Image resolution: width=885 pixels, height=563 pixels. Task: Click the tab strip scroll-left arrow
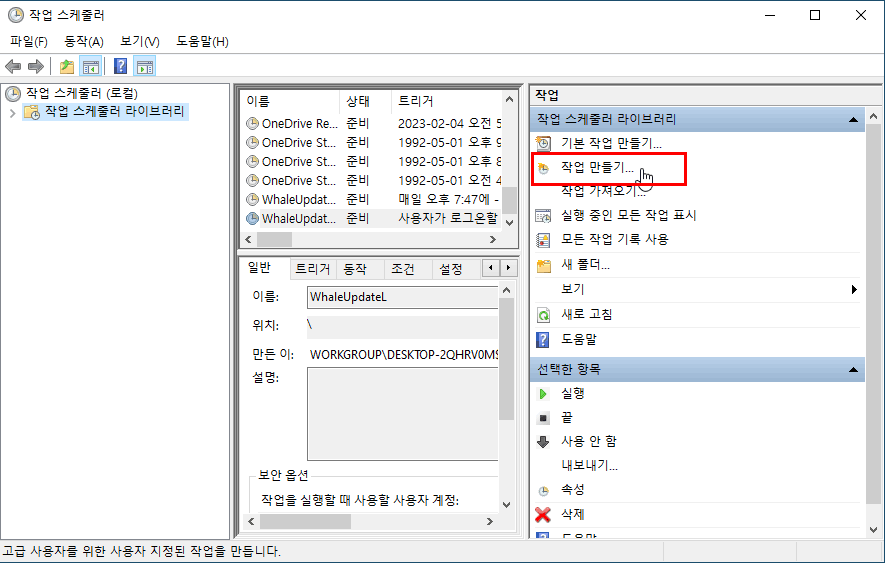(x=491, y=268)
